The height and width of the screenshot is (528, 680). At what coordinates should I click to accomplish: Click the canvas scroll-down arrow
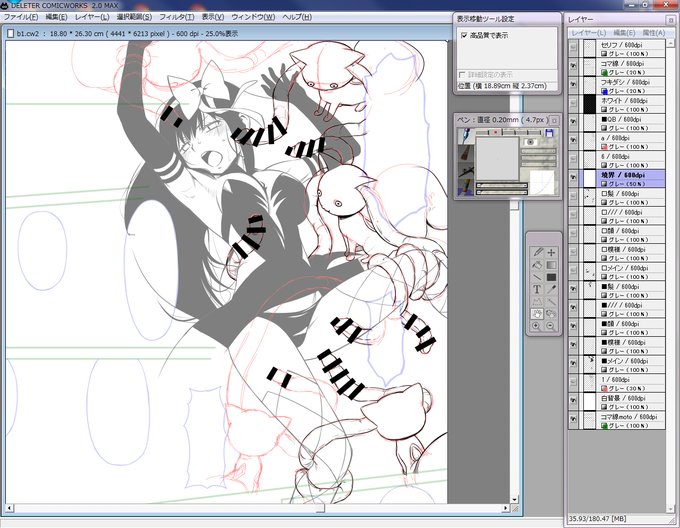[x=514, y=499]
